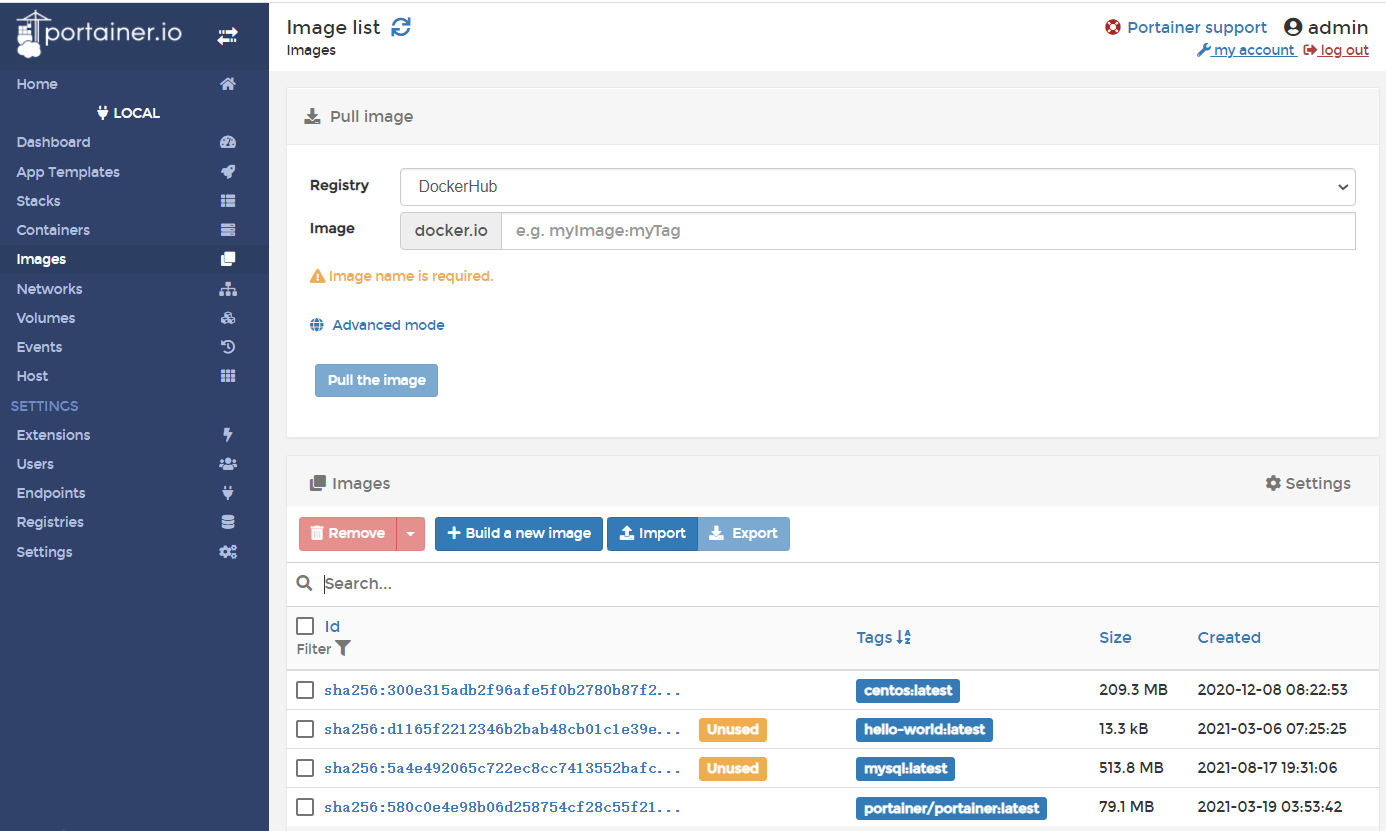
Task: Refresh the image list with the refresh icon
Action: tap(401, 27)
